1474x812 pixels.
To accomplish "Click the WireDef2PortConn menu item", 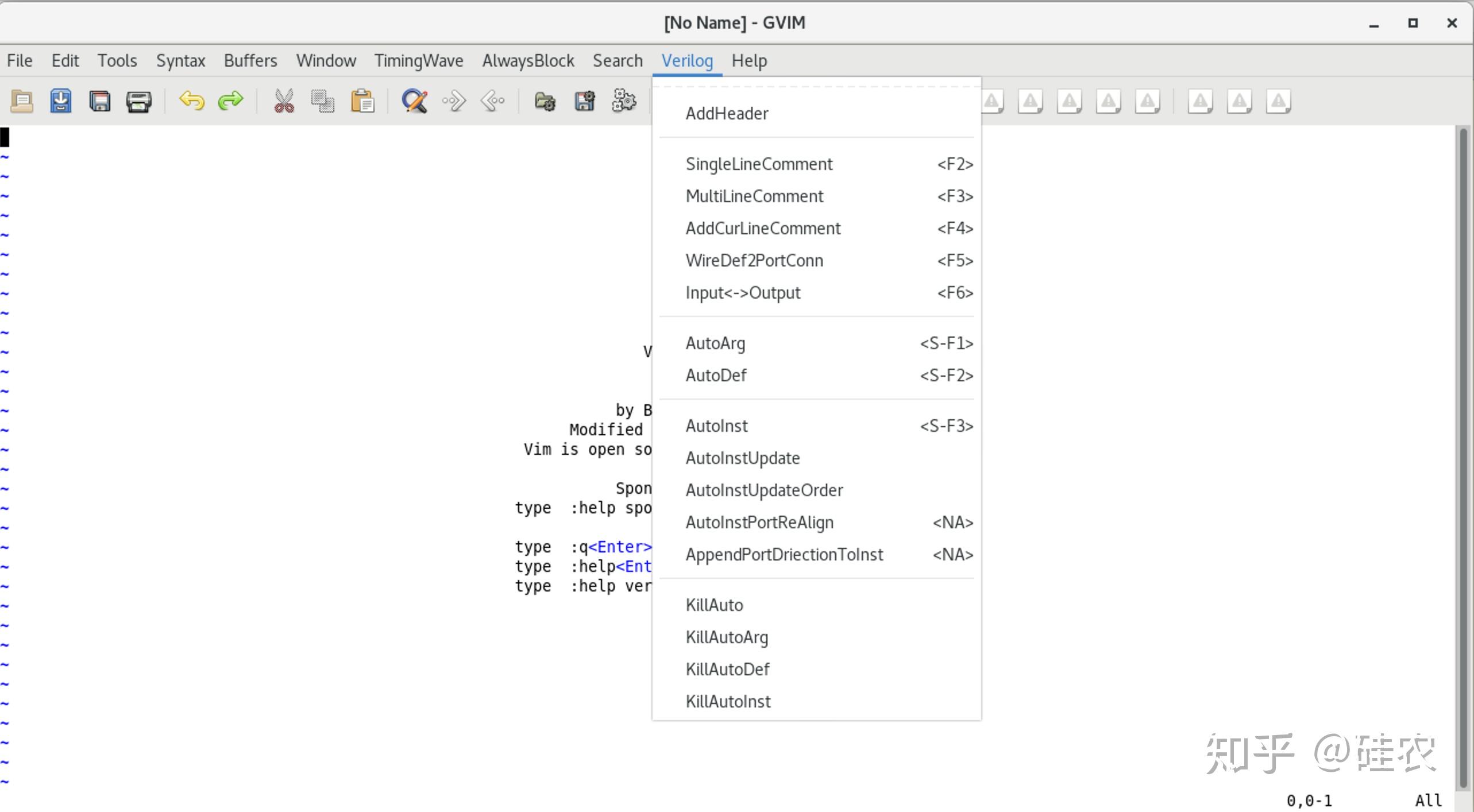I will pyautogui.click(x=754, y=261).
